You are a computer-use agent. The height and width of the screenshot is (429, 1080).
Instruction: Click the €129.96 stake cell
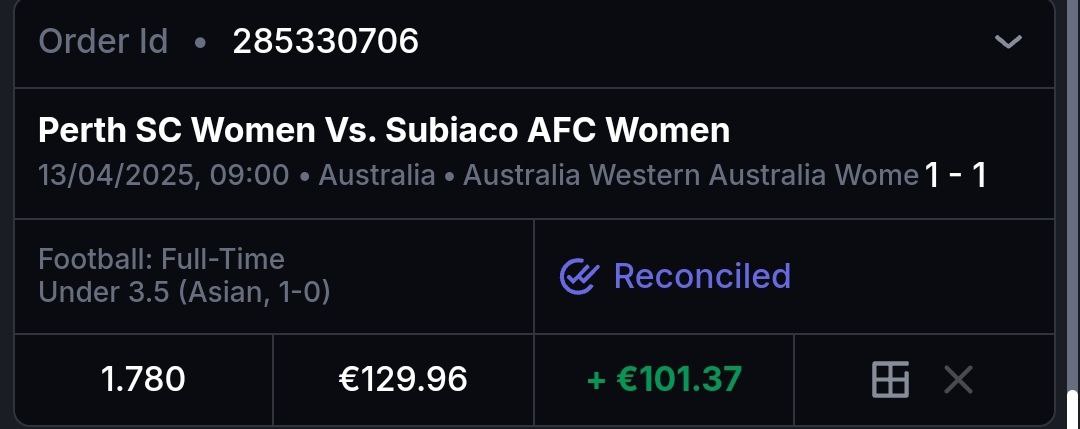pyautogui.click(x=403, y=380)
